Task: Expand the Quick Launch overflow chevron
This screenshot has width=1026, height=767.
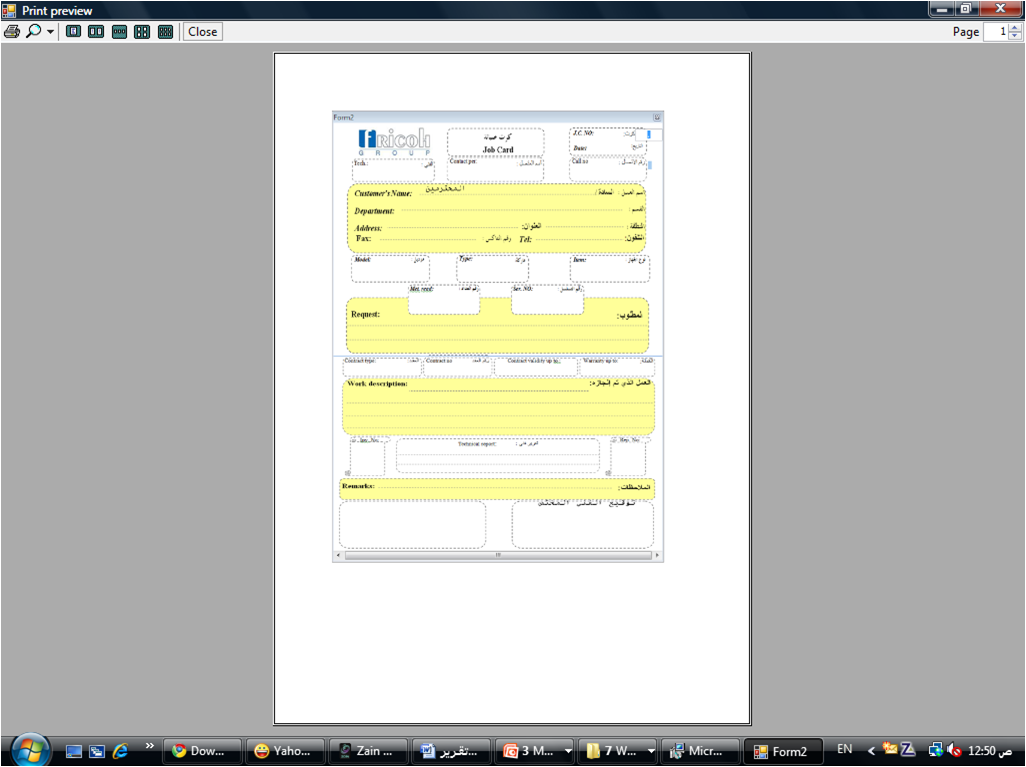Action: point(150,746)
